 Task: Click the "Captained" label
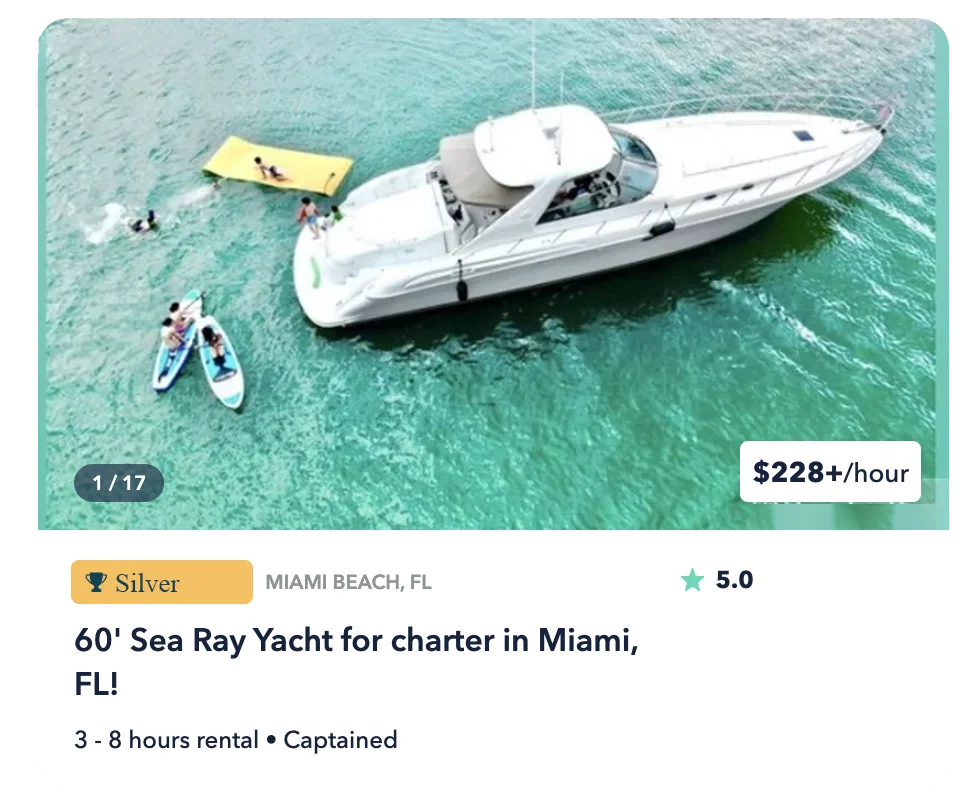point(340,740)
